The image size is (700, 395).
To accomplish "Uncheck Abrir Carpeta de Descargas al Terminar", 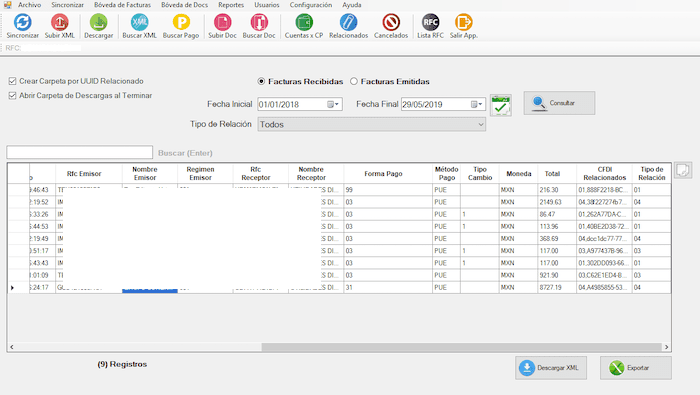I will pos(12,96).
